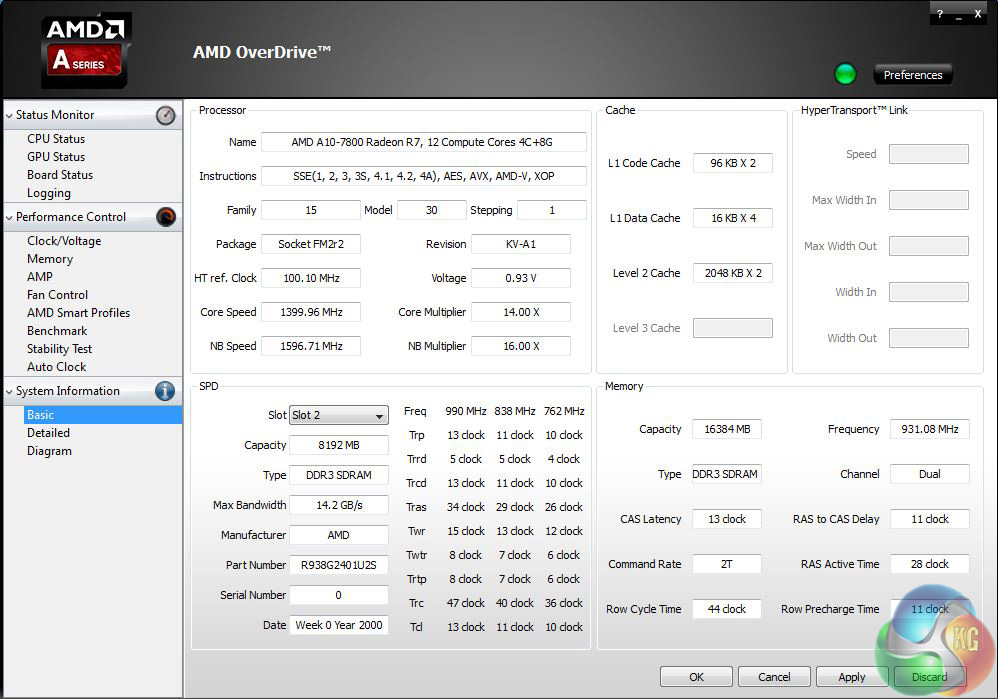Click the Cancel button

[x=774, y=677]
